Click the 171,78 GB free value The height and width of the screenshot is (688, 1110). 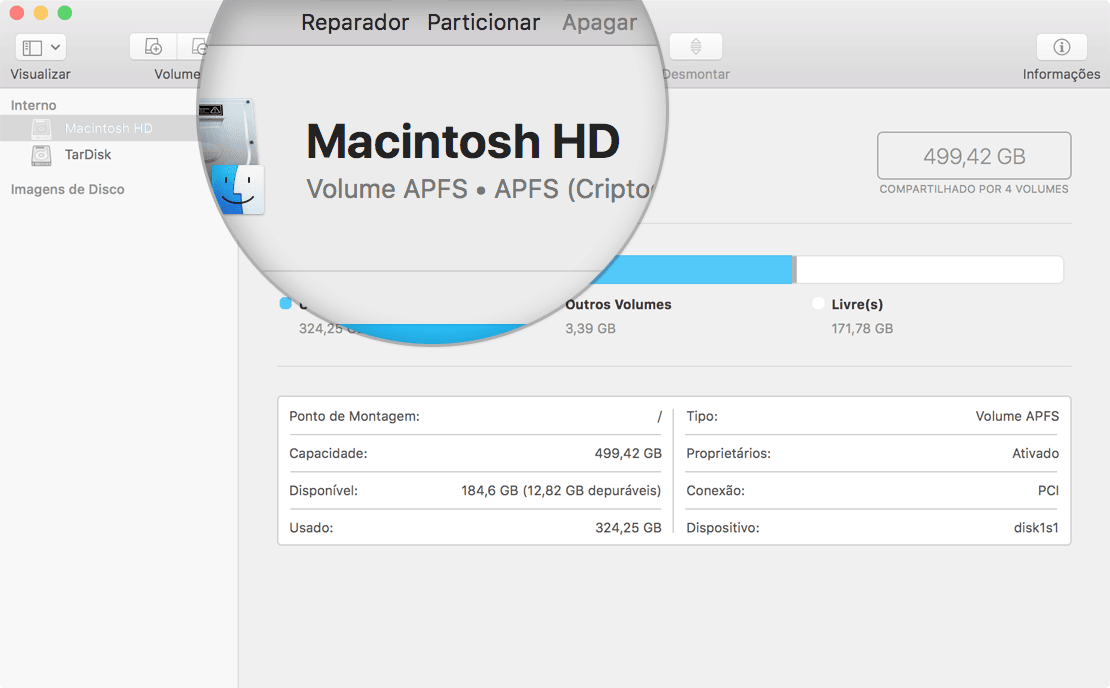click(862, 328)
